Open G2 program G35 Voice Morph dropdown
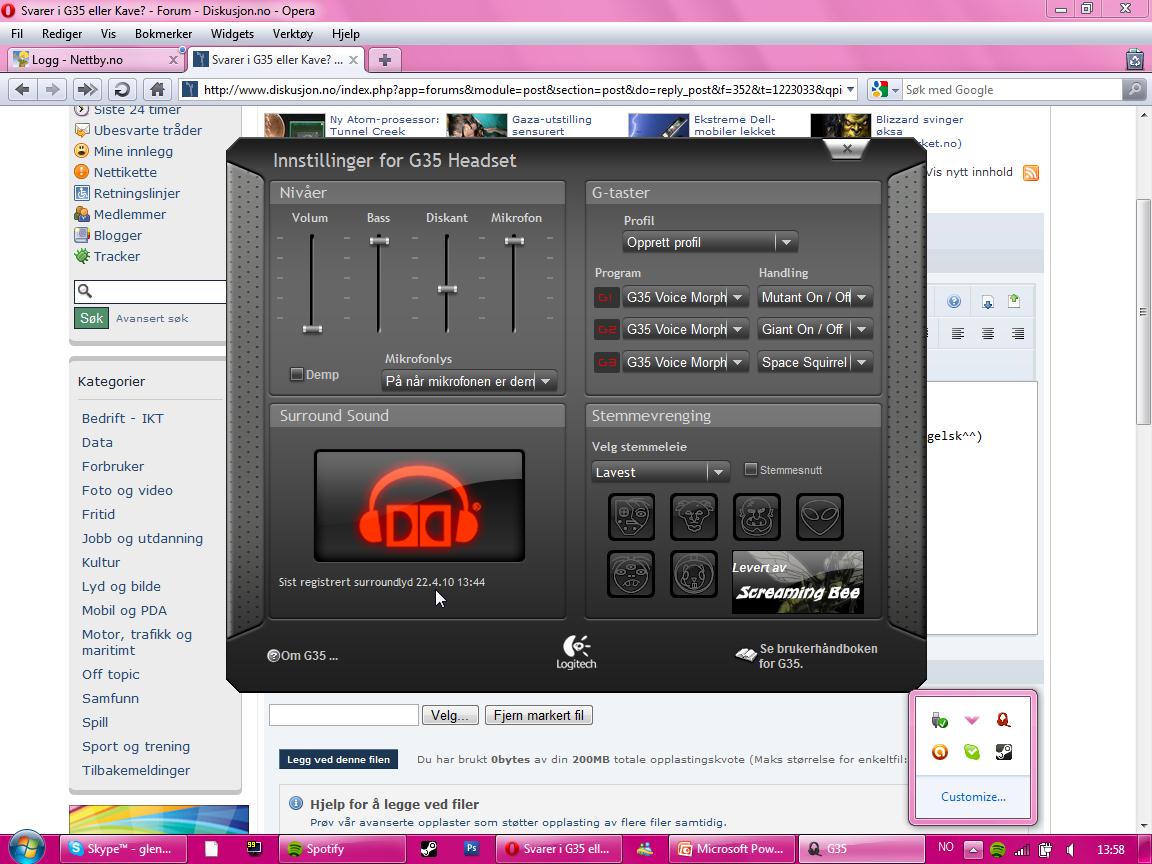This screenshot has width=1152, height=864. [x=685, y=330]
